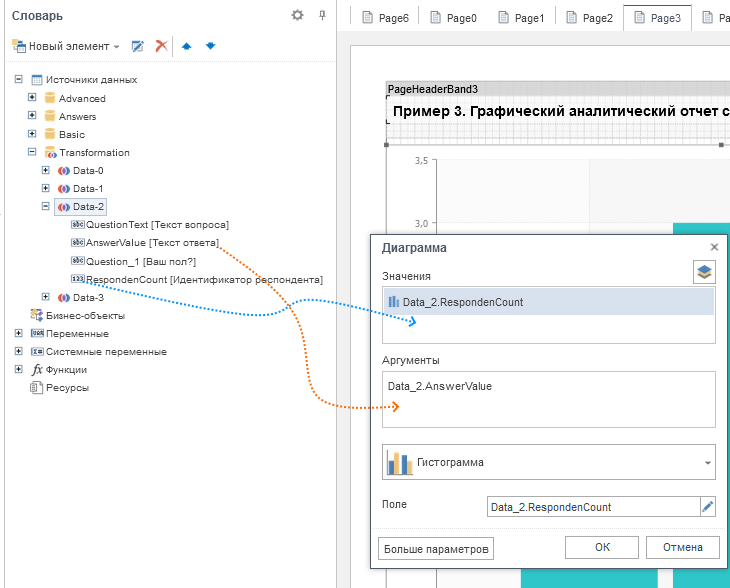Viewport: 730px width, 588px height.
Task: Click the OK button
Action: [x=601, y=547]
